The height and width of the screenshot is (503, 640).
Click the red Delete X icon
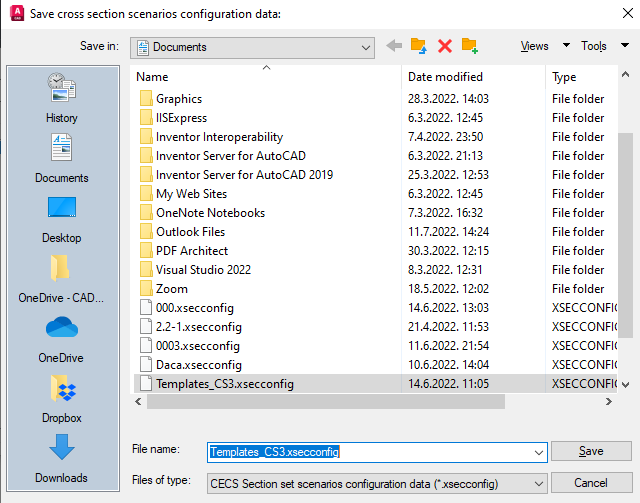[445, 46]
